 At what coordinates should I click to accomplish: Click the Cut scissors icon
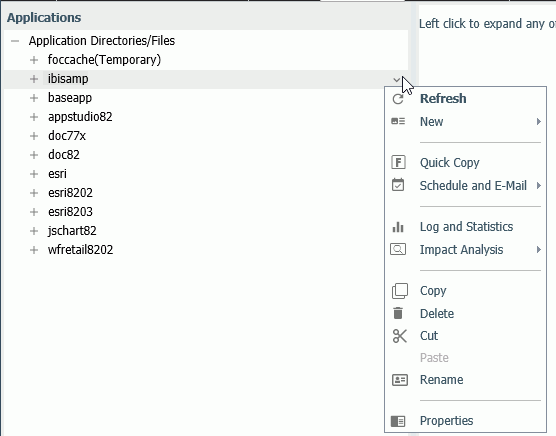click(x=400, y=336)
